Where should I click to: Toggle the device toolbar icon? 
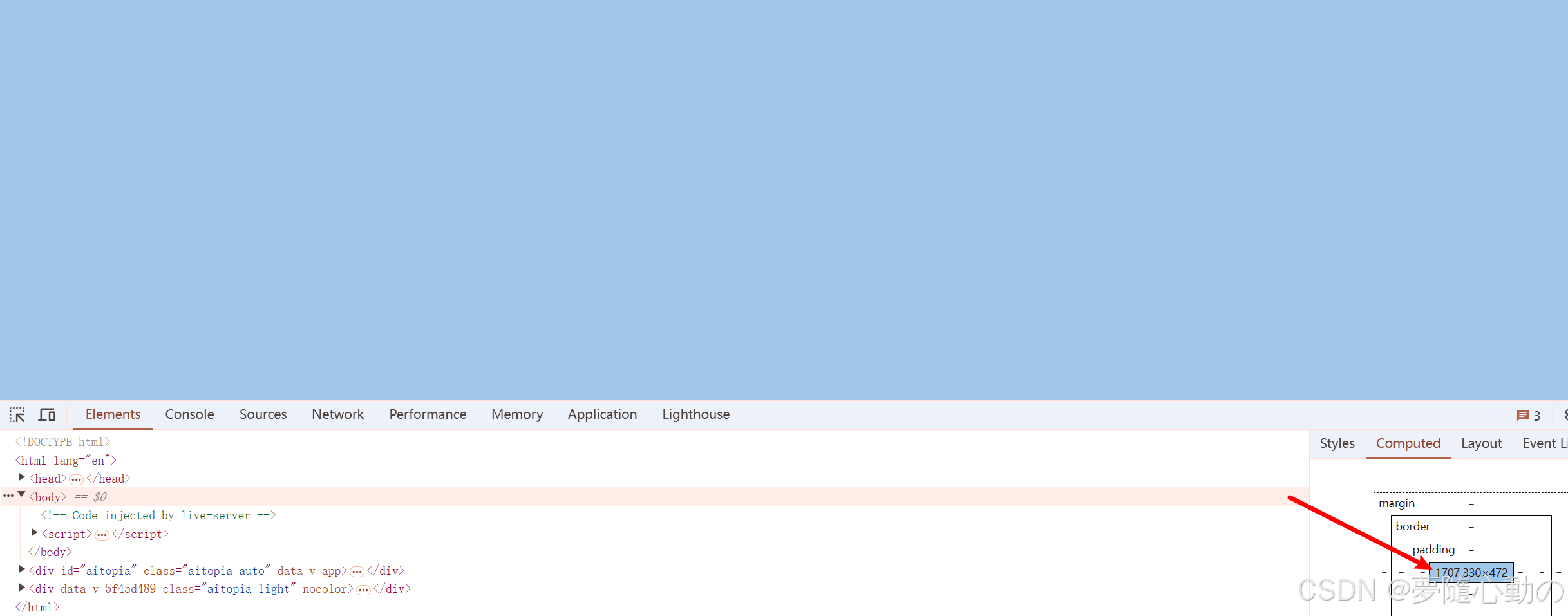[x=47, y=415]
